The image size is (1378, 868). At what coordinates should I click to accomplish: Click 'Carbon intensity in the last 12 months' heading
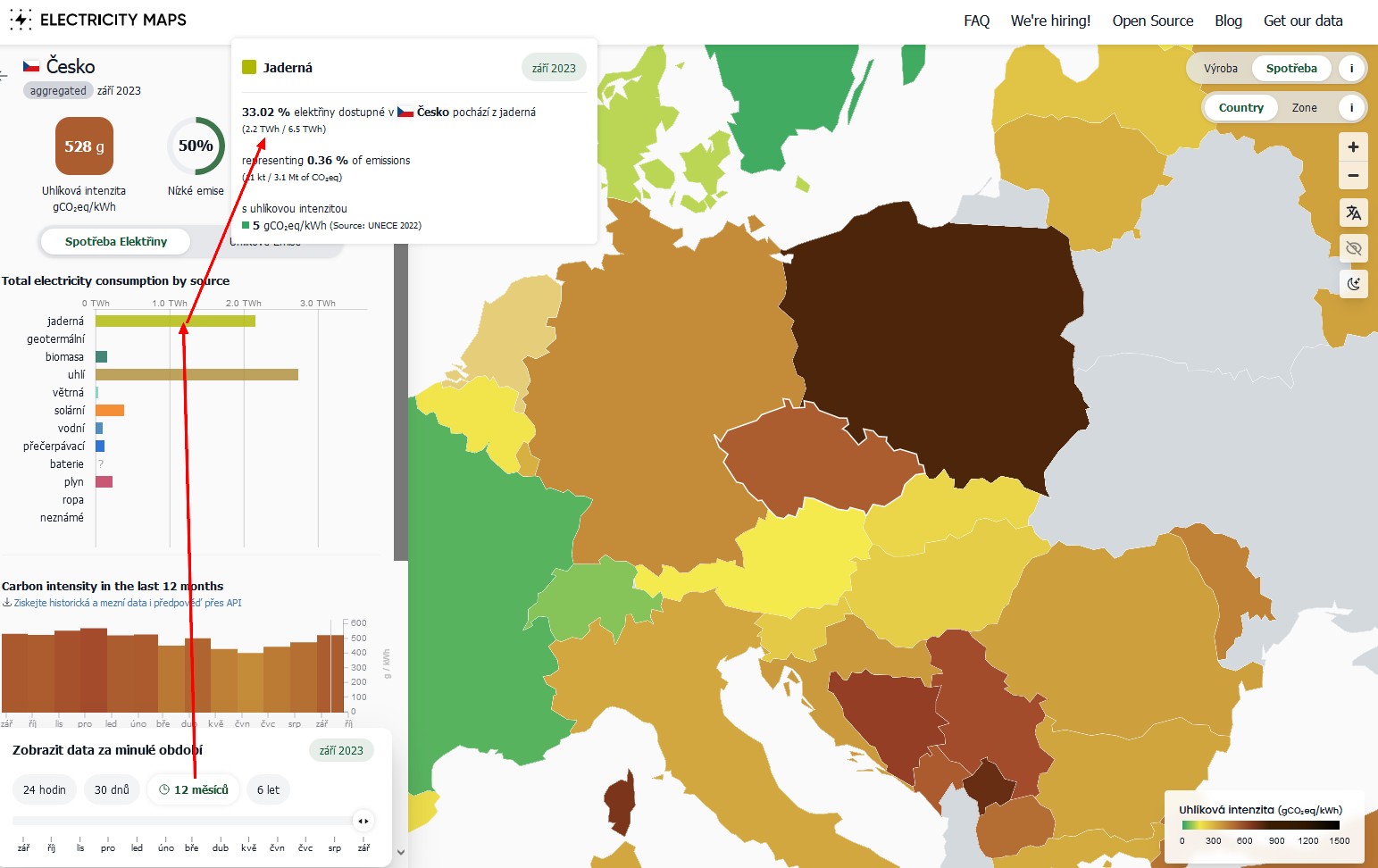[113, 586]
